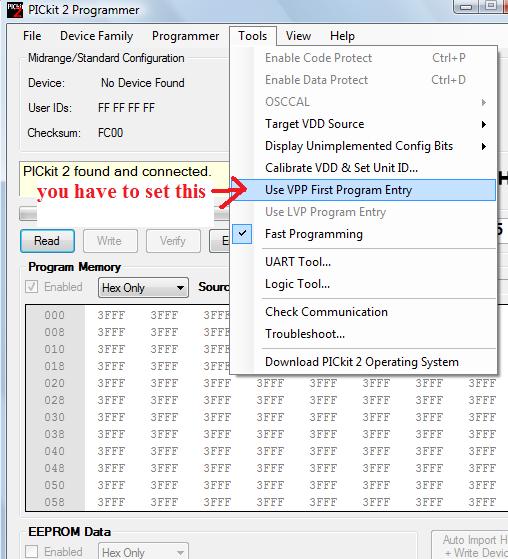The height and width of the screenshot is (559, 508).
Task: Open the Programmer menu
Action: pos(185,36)
